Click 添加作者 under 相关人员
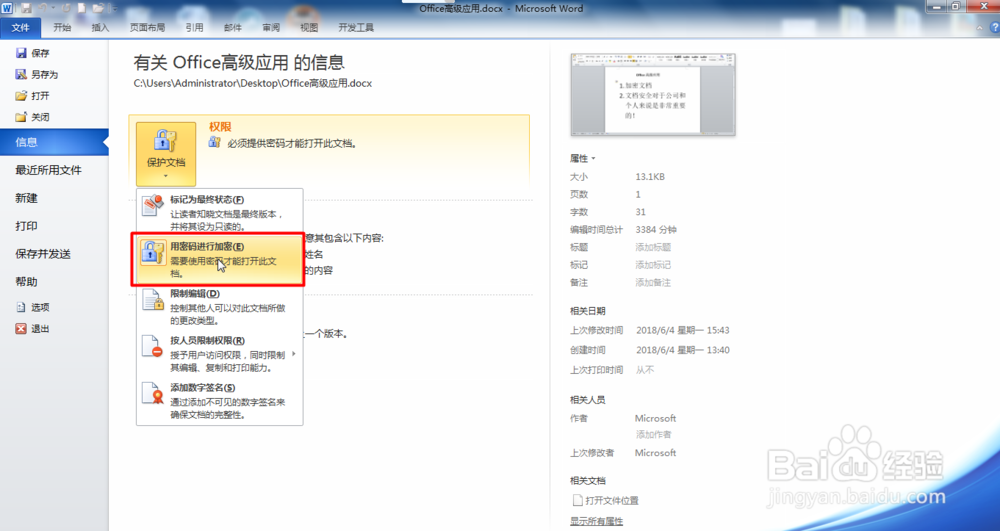This screenshot has width=1000, height=531. (653, 434)
